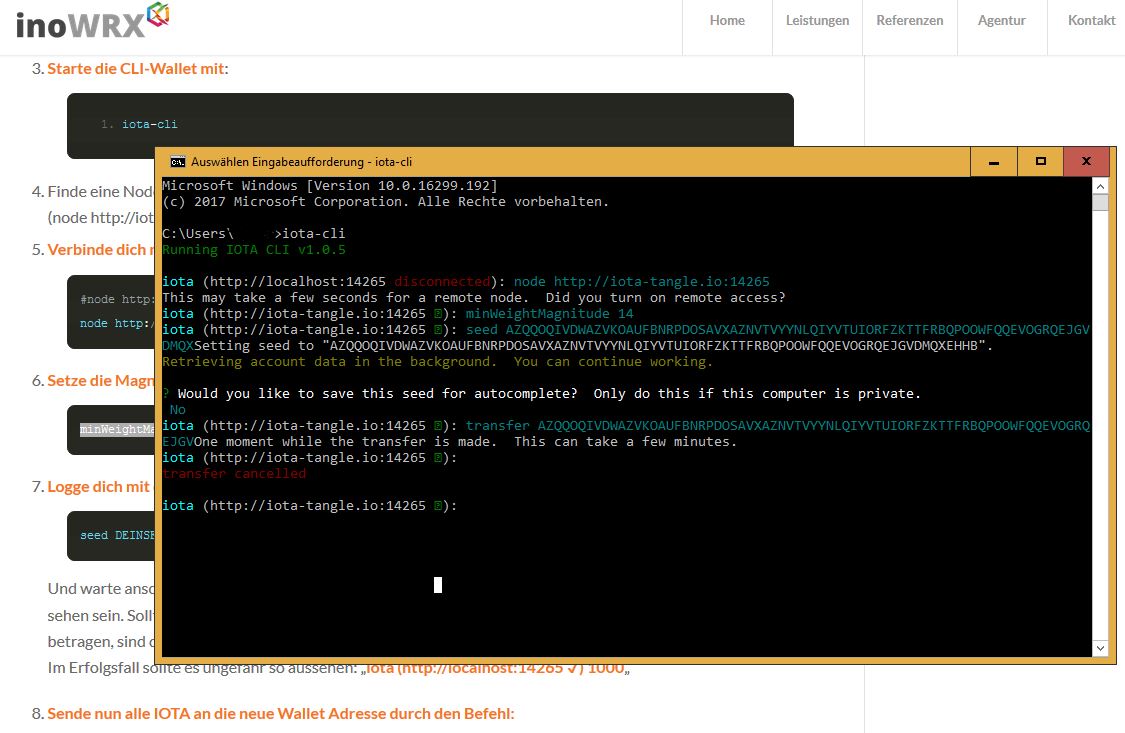Image resolution: width=1125 pixels, height=733 pixels.
Task: Open the Leistungen menu item
Action: [x=817, y=21]
